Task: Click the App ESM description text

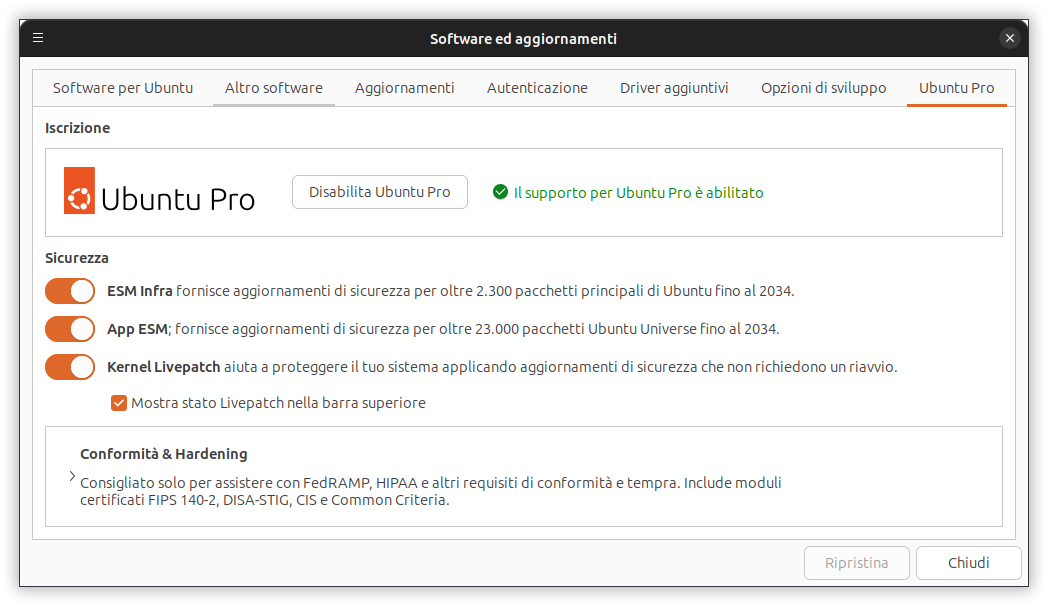Action: [443, 329]
